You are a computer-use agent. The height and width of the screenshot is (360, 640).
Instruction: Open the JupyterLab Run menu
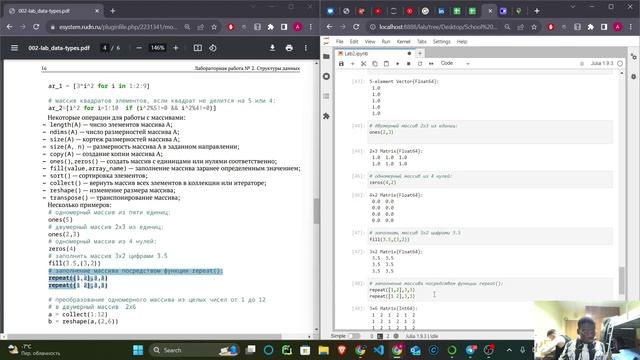386,42
